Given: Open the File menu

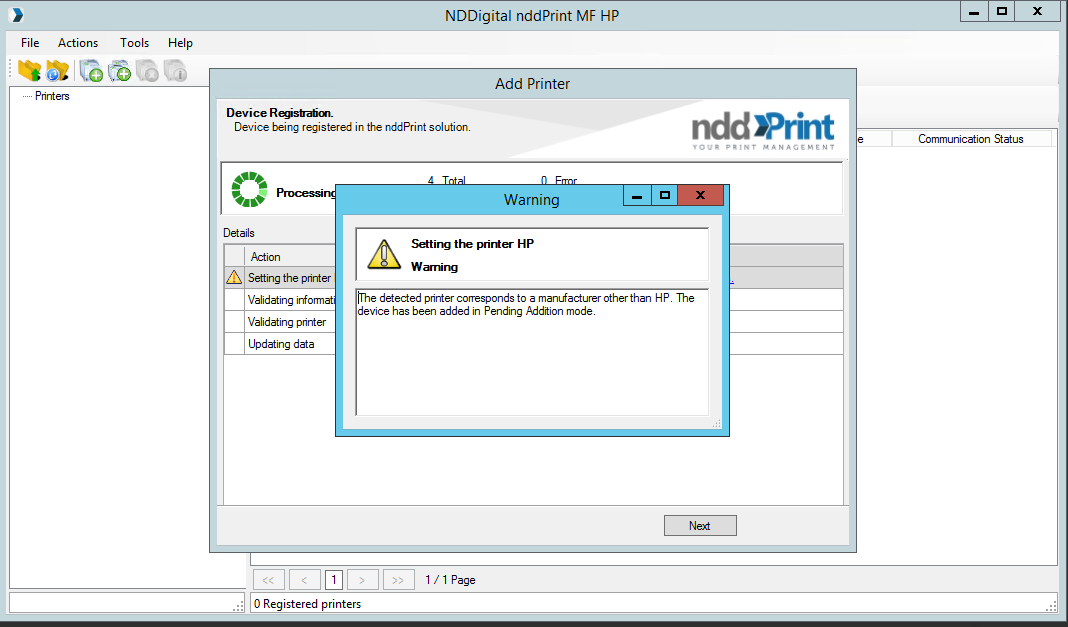Looking at the screenshot, I should [x=30, y=43].
